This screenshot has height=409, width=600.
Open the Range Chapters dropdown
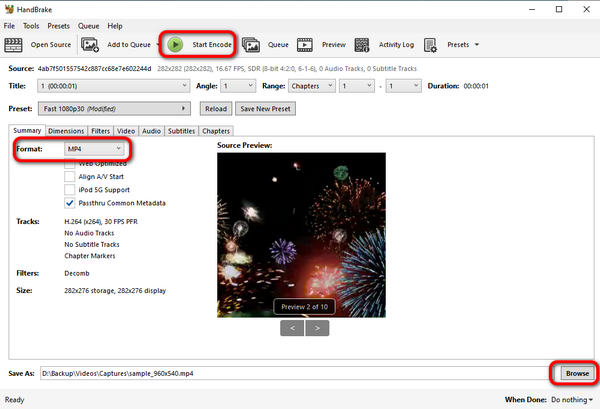click(x=312, y=86)
